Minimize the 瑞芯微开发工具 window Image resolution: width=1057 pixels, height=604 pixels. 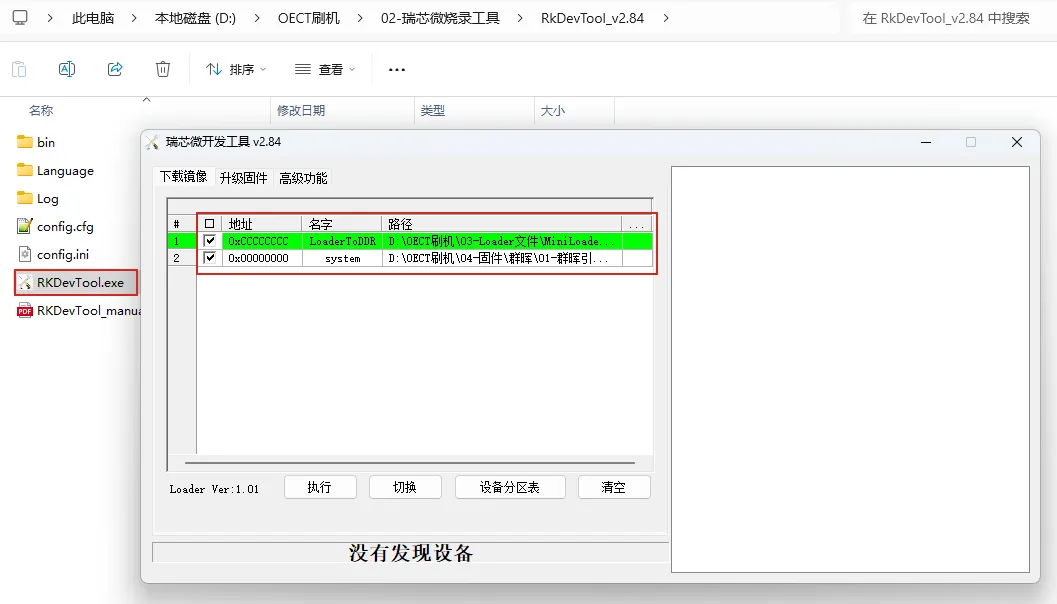click(926, 142)
